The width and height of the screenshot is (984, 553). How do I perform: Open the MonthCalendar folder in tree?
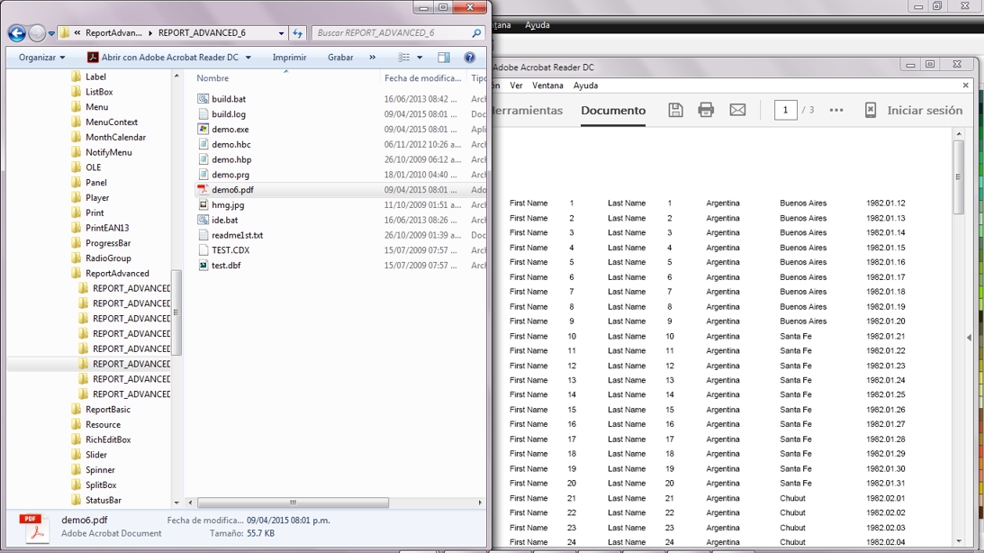[115, 137]
